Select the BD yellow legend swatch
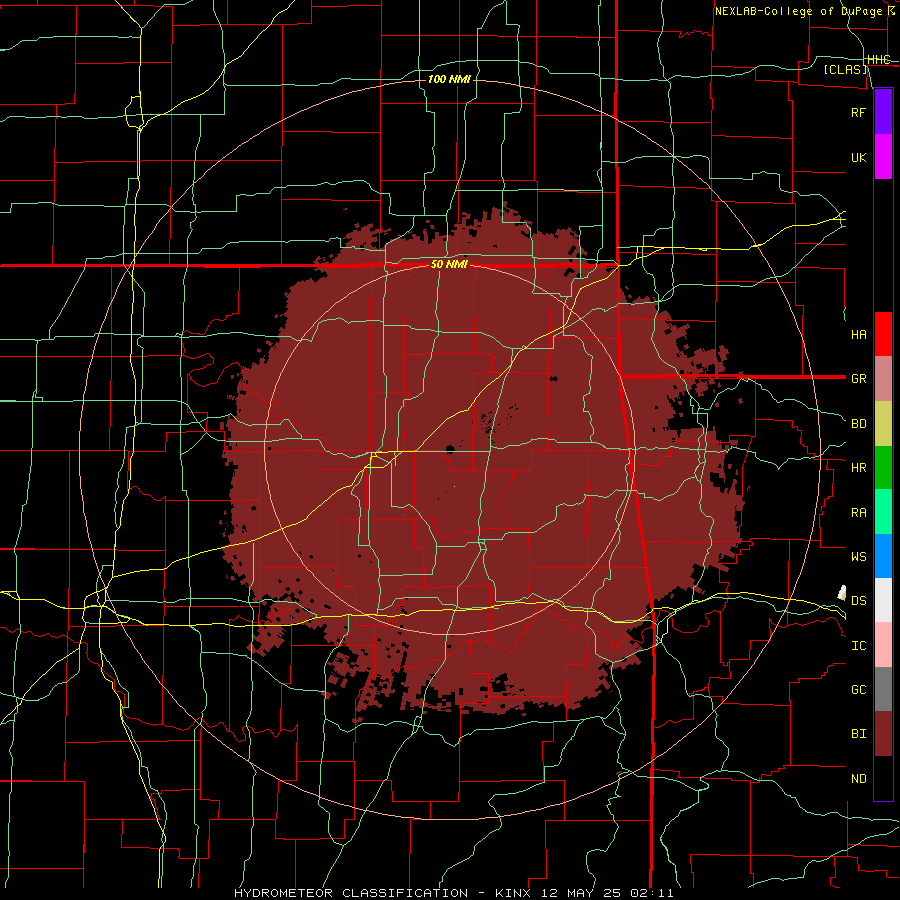 coord(883,424)
